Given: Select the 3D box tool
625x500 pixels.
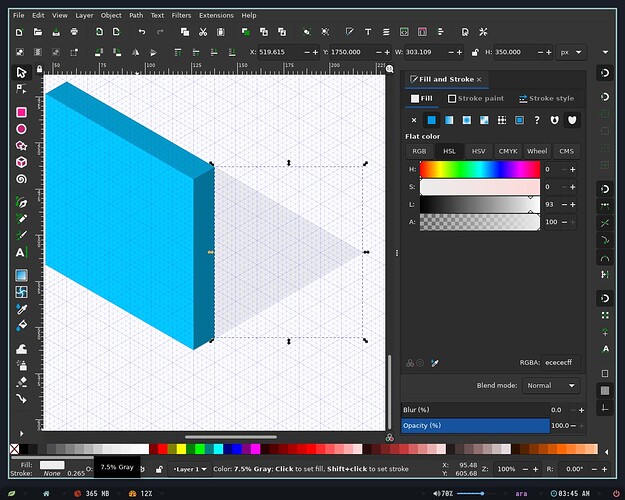Looking at the screenshot, I should (x=22, y=162).
